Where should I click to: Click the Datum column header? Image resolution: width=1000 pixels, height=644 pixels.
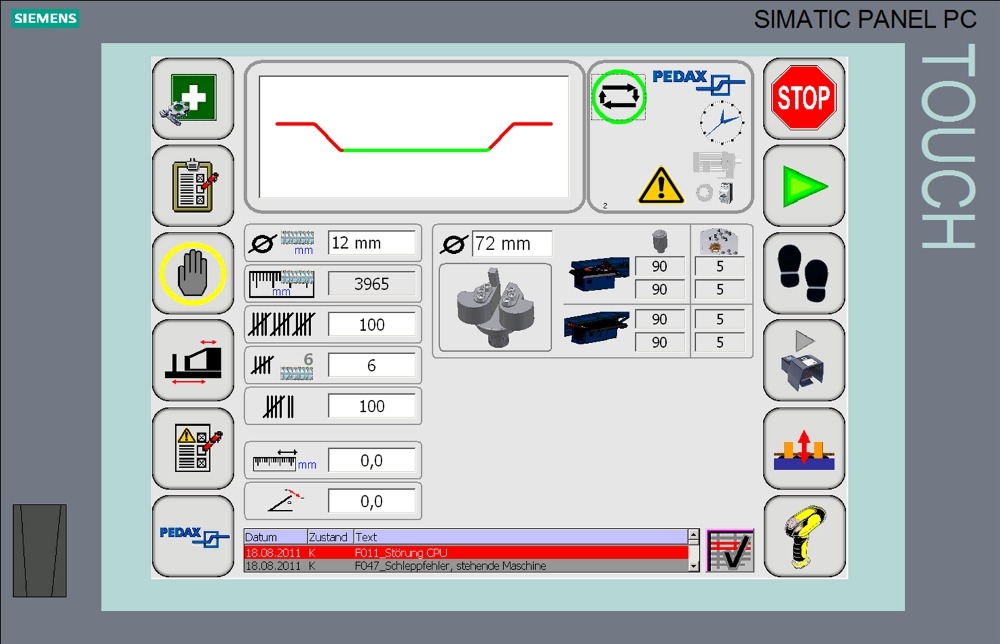click(276, 537)
